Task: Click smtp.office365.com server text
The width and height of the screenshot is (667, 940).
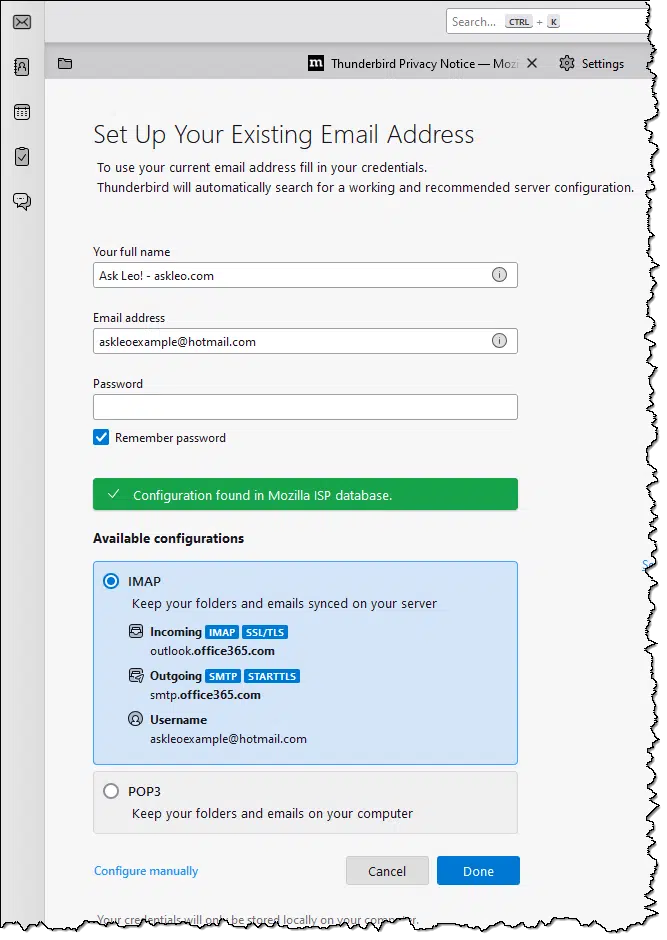Action: click(206, 695)
